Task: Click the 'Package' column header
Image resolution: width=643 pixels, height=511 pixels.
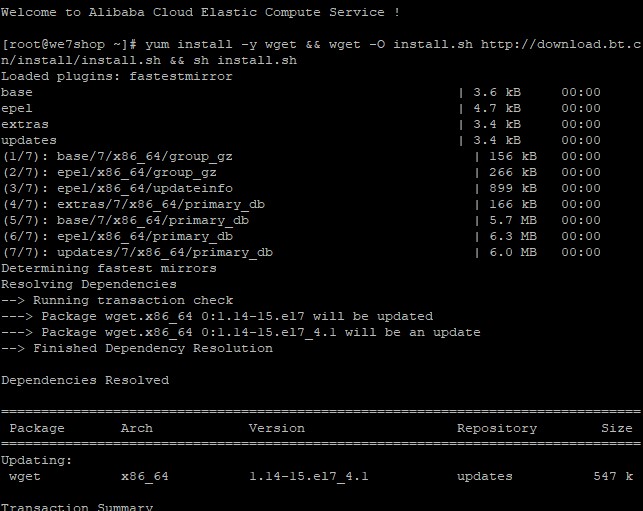Action: click(37, 429)
